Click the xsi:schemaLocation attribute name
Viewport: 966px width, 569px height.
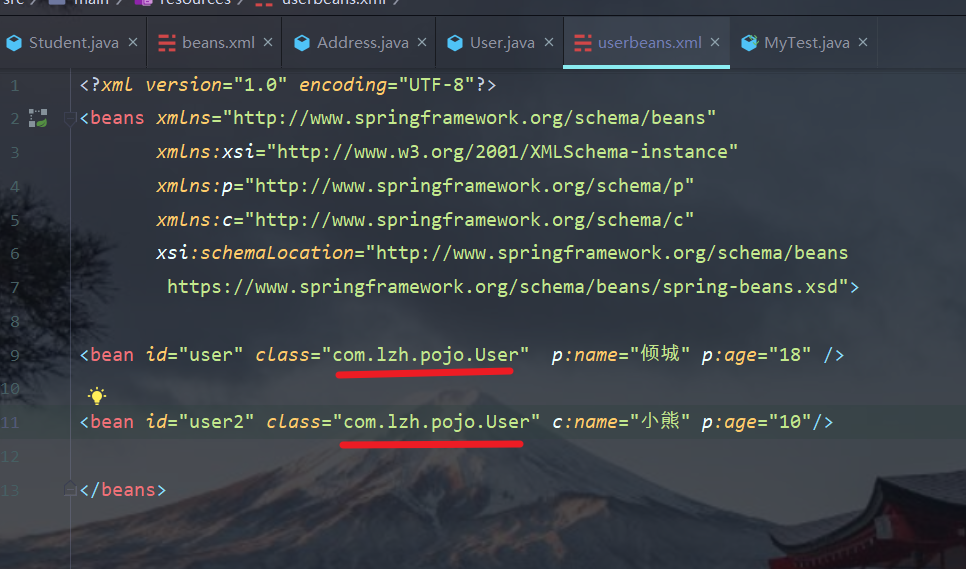coord(255,253)
